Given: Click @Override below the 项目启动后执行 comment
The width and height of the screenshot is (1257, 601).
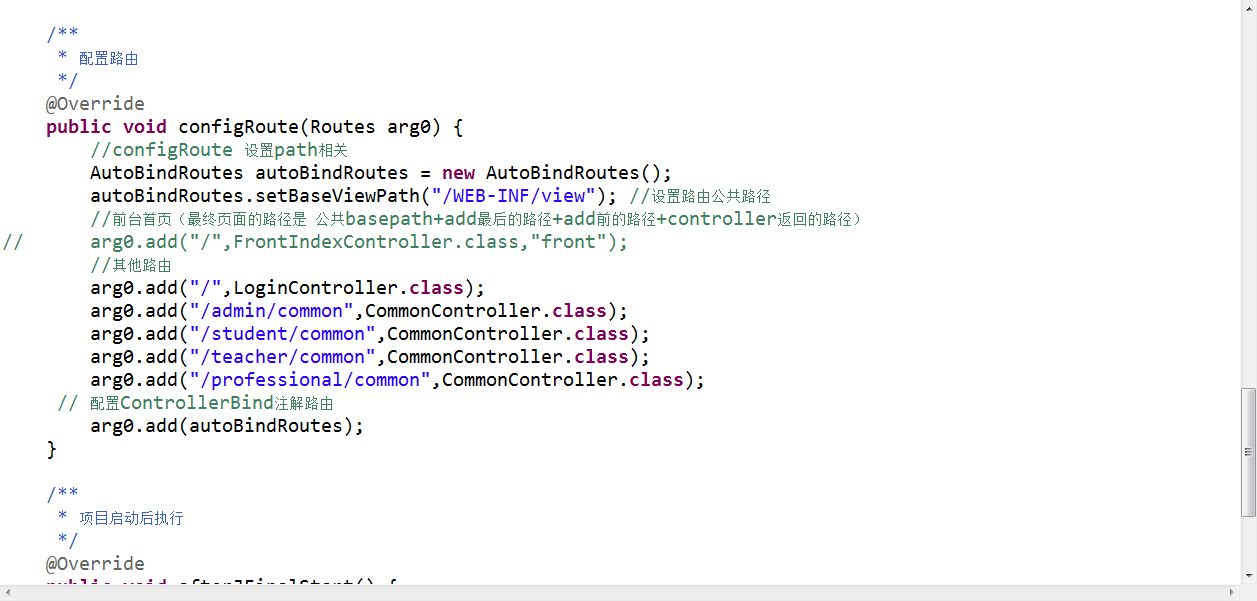Looking at the screenshot, I should 95,564.
